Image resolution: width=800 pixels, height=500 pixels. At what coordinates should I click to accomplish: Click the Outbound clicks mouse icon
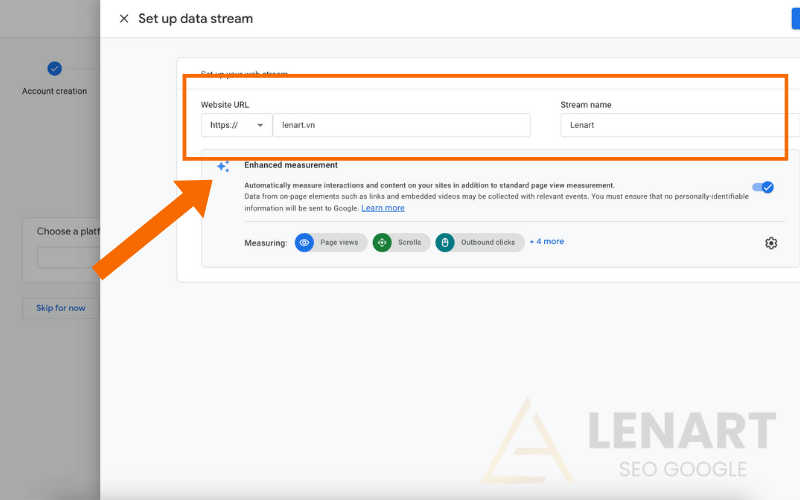pyautogui.click(x=444, y=242)
